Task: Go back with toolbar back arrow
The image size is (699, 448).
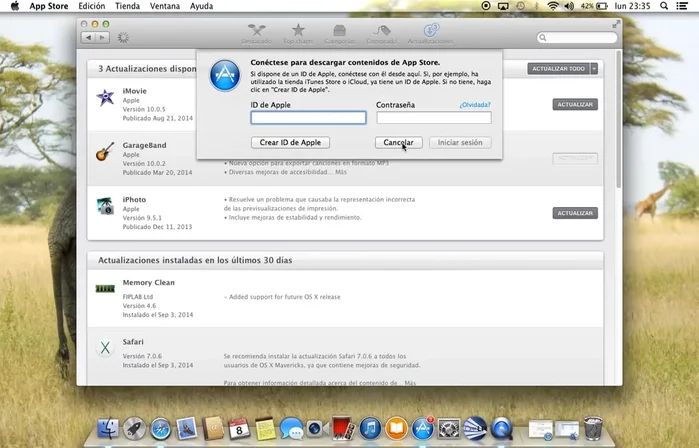Action: [88, 37]
